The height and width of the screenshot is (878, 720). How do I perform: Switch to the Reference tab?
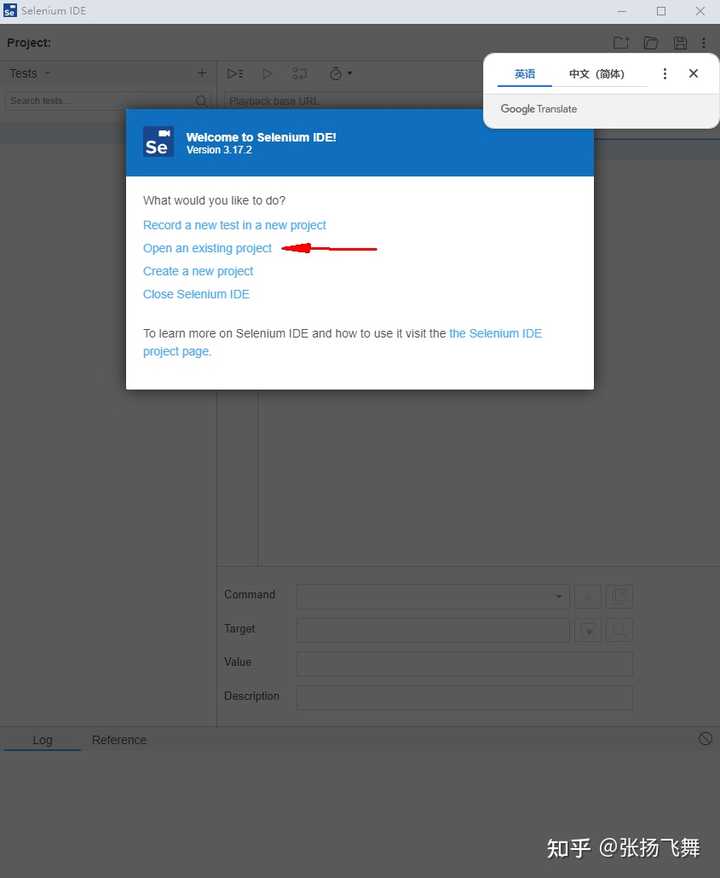pyautogui.click(x=119, y=740)
